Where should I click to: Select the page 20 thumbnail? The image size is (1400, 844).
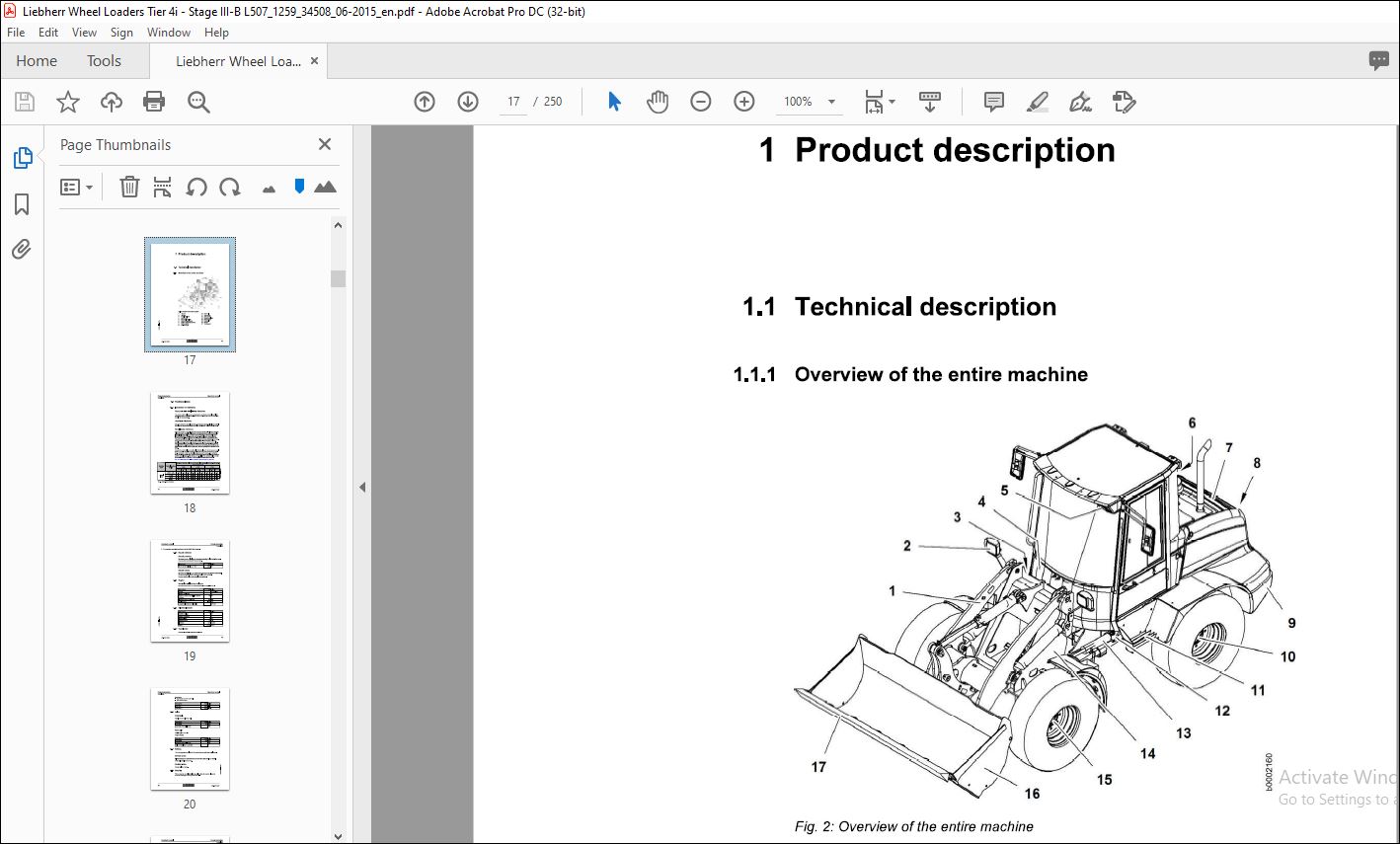click(190, 739)
